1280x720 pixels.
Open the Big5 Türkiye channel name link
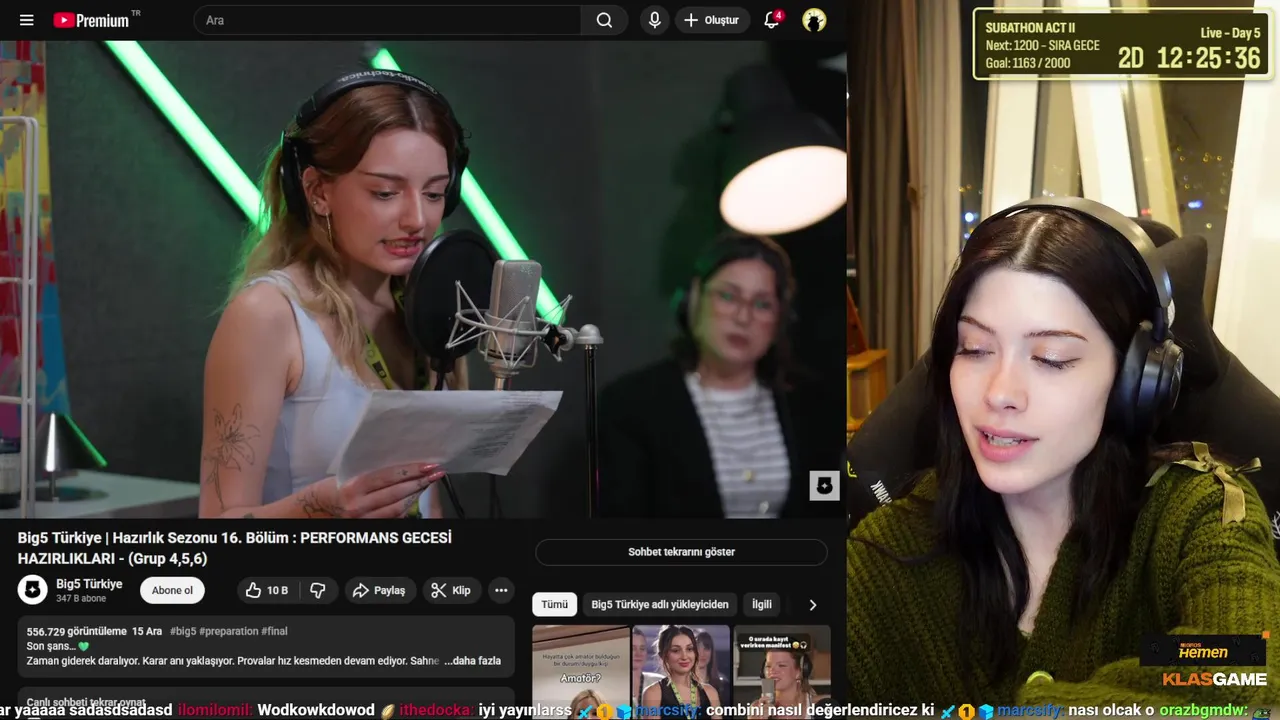(89, 584)
